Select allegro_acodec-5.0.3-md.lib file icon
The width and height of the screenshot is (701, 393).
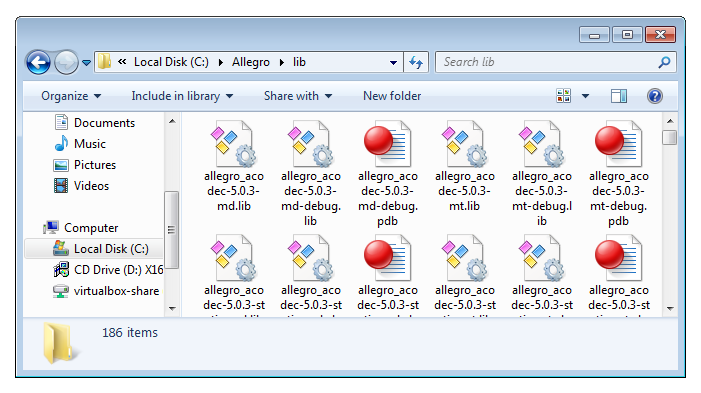click(234, 144)
